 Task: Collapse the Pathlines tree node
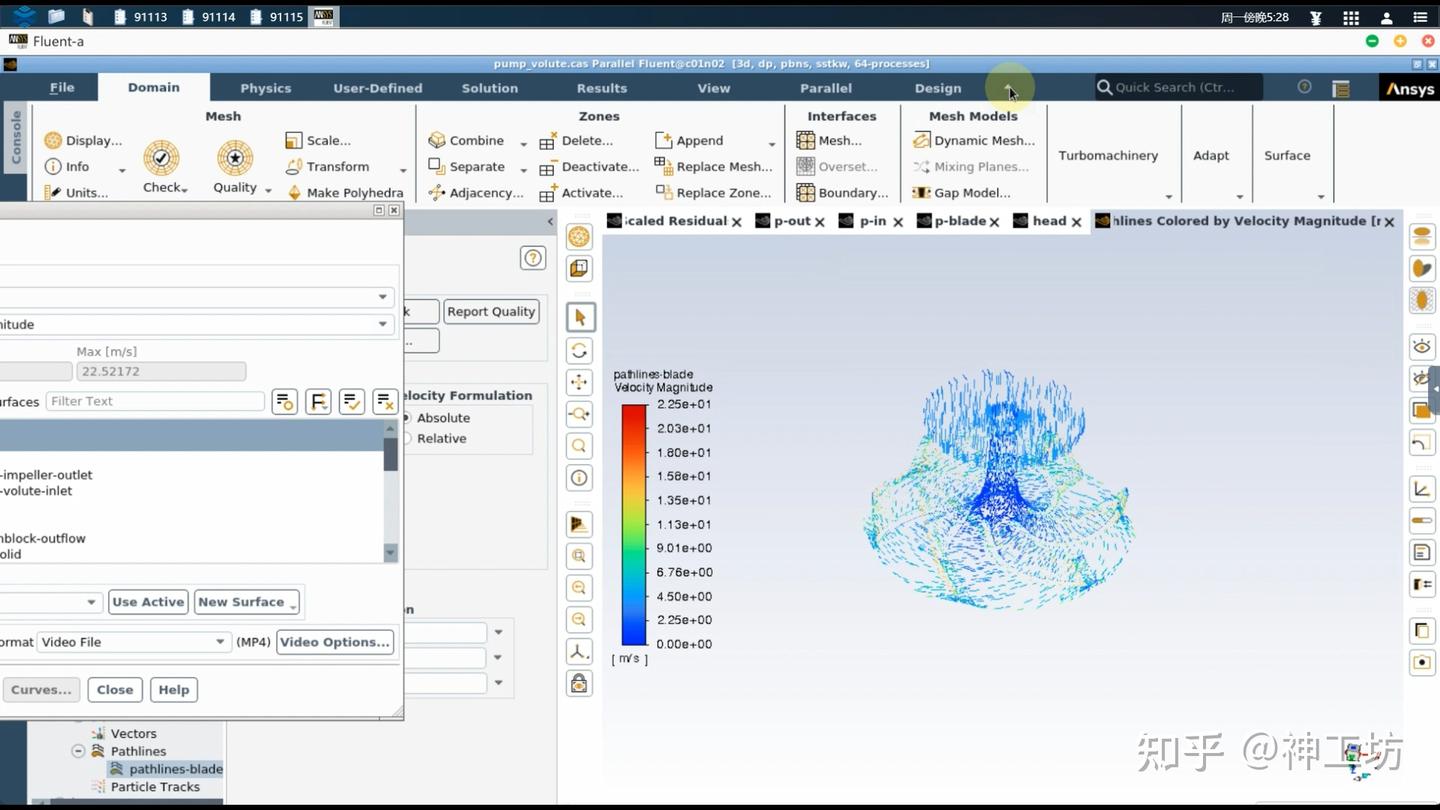coord(78,751)
